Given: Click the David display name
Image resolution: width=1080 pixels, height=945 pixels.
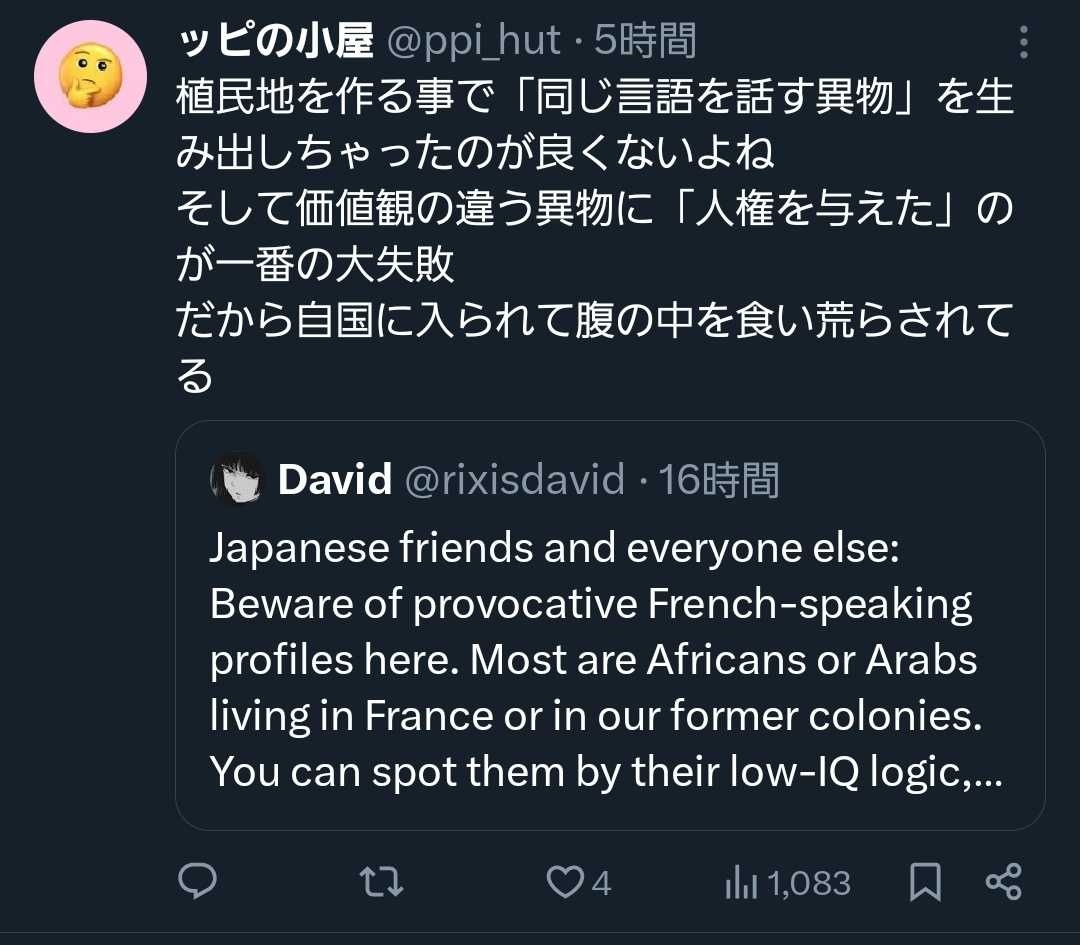Looking at the screenshot, I should (335, 480).
